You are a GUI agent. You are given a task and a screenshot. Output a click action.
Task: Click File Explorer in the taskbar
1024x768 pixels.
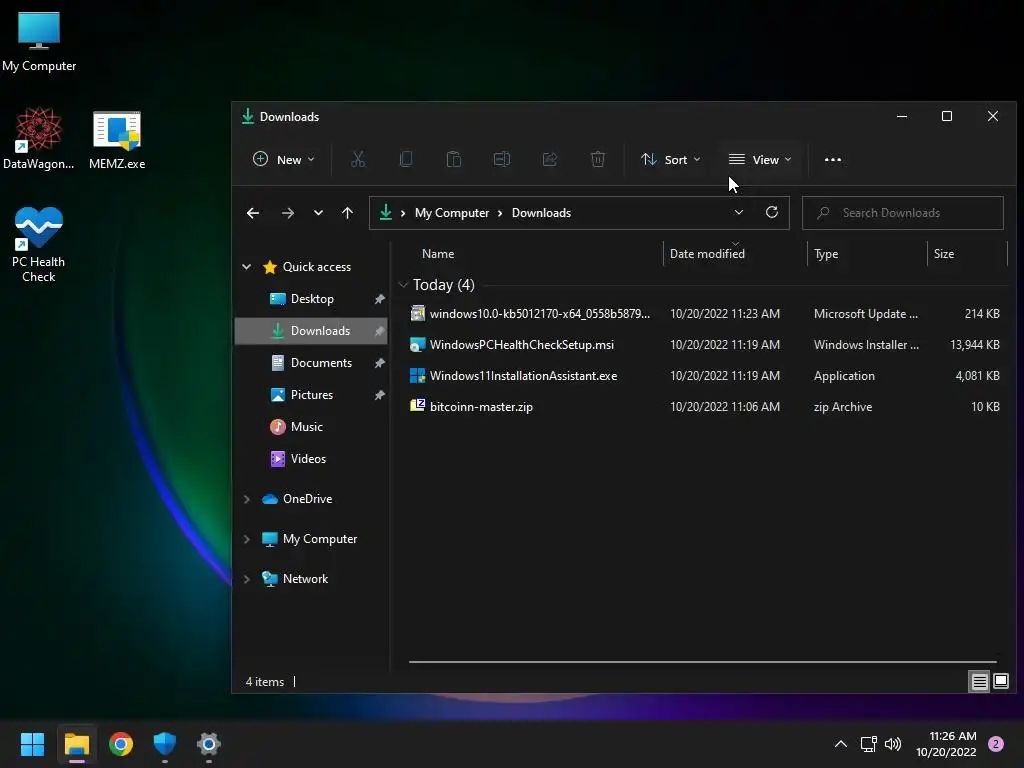click(76, 744)
